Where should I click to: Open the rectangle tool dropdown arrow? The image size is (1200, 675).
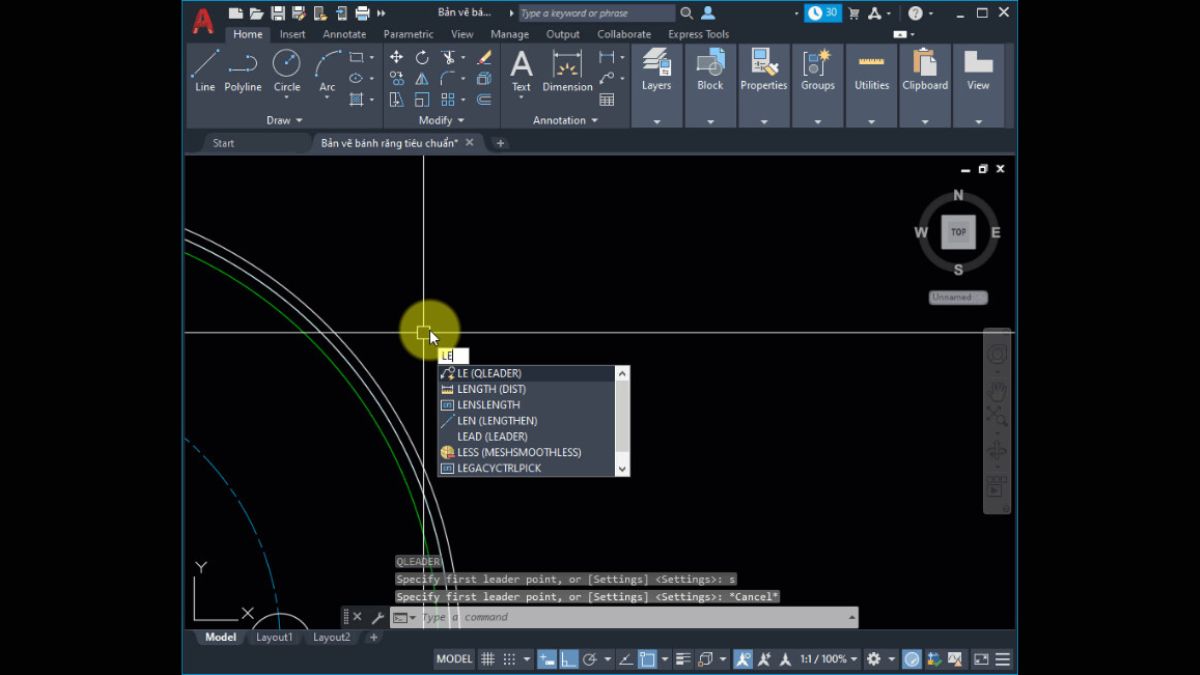point(371,58)
